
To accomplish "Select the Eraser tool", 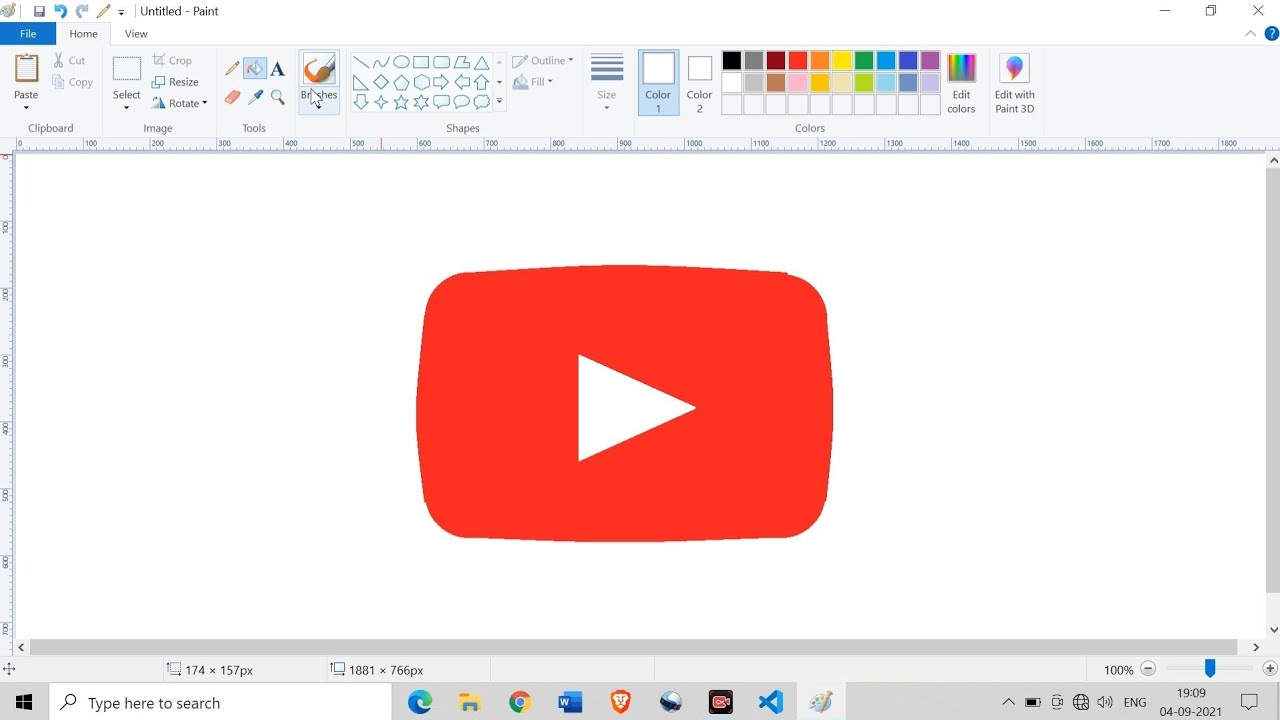I will coord(233,97).
